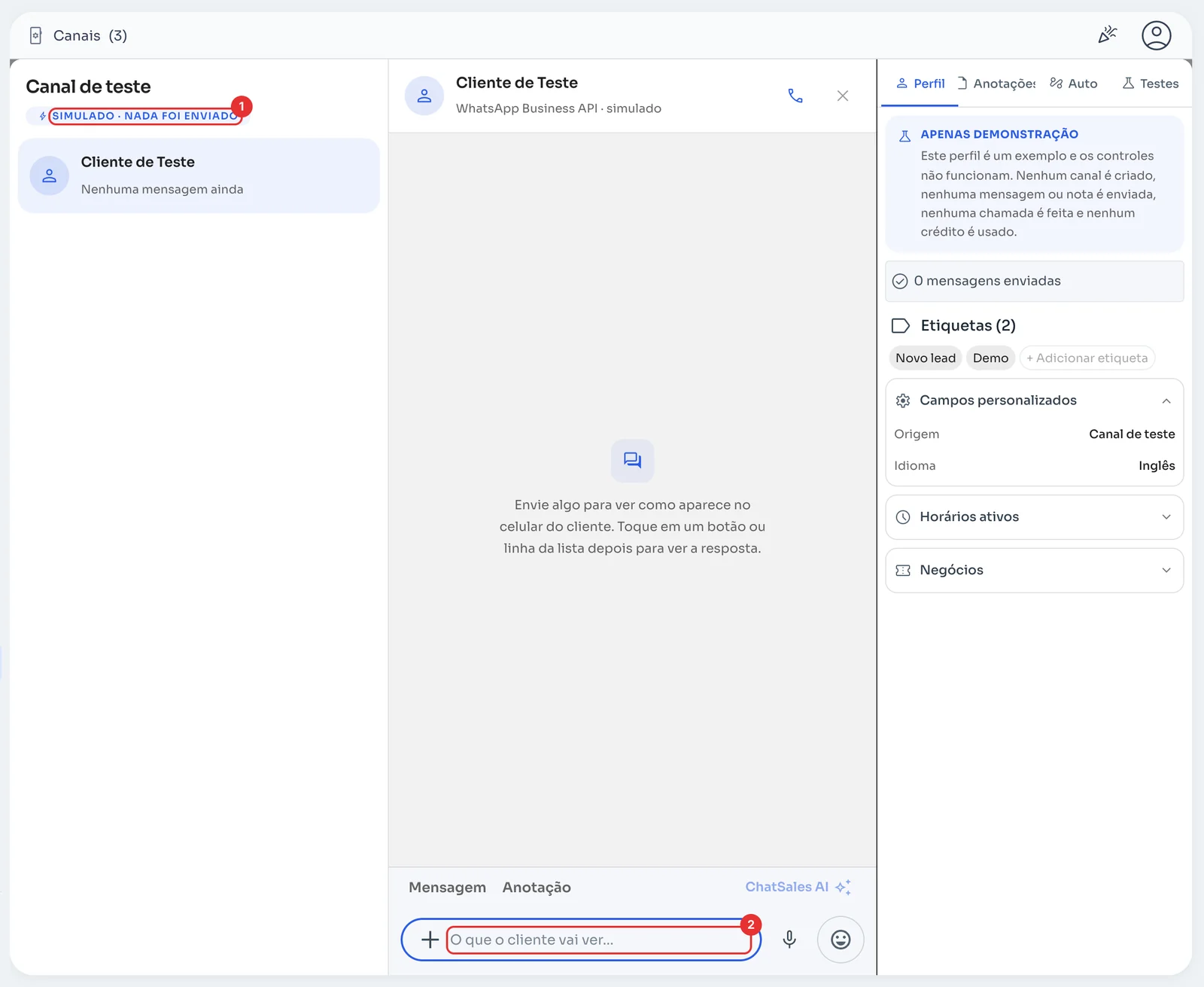Click the 0 mensagens enviadas status
This screenshot has height=987, width=1204.
click(1034, 282)
